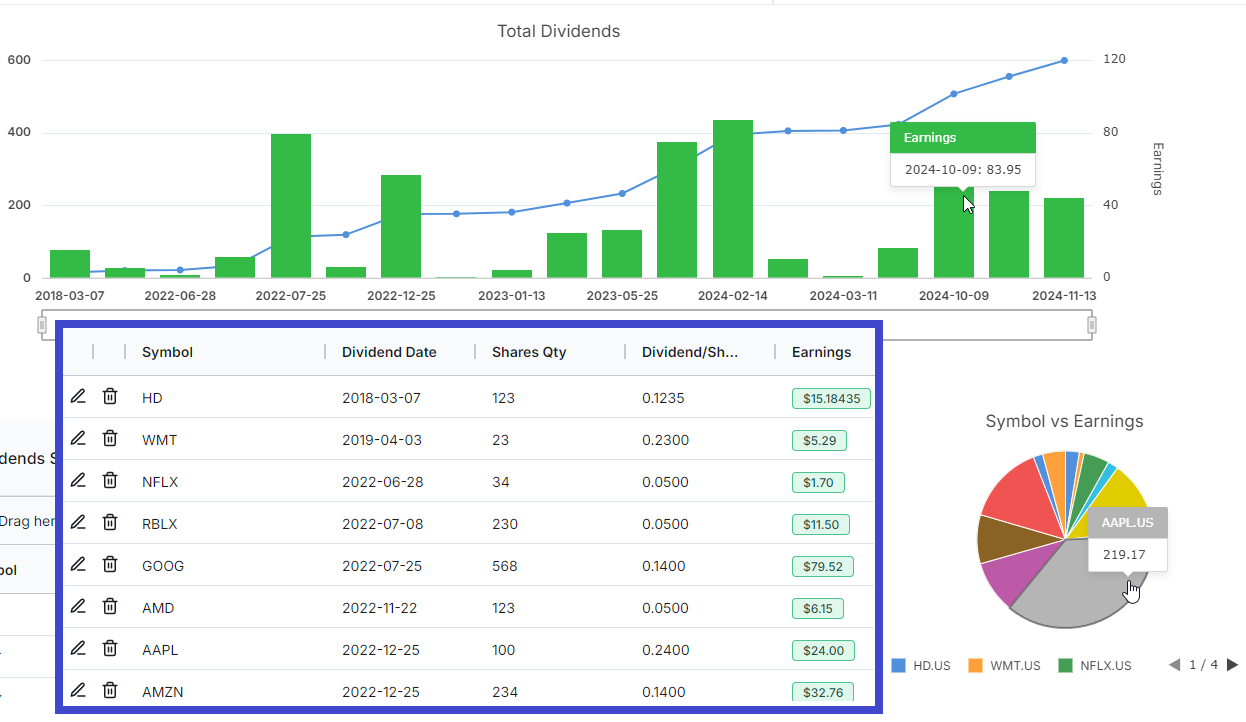1246x722 pixels.
Task: Sort by the Dividend Date column header
Action: [389, 352]
